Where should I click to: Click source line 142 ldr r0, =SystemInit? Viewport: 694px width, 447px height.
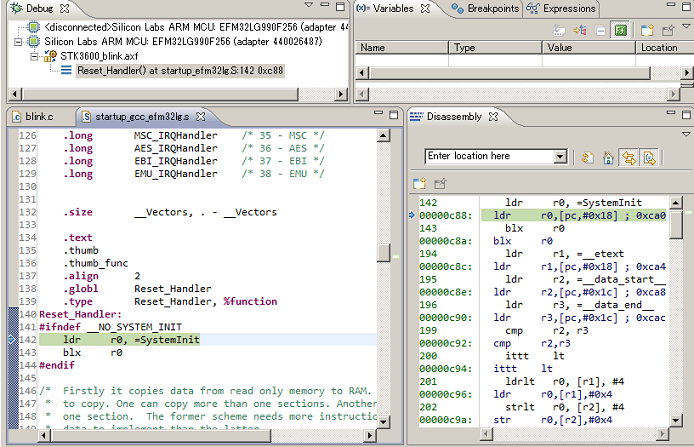131,340
